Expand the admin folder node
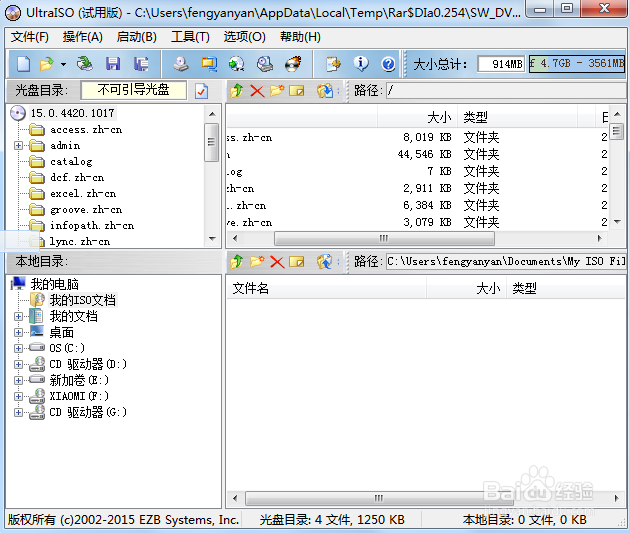 tap(18, 145)
